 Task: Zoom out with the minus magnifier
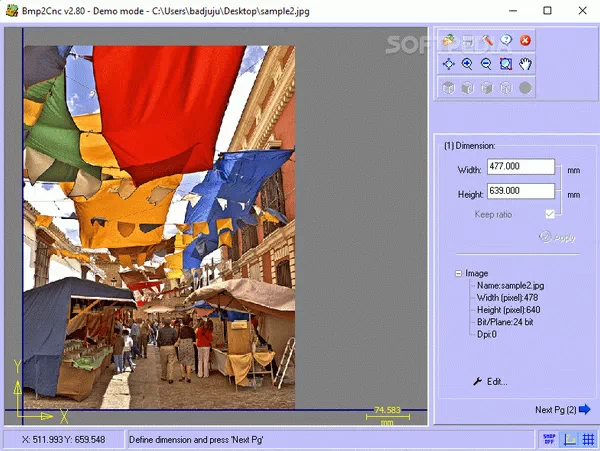tap(487, 64)
